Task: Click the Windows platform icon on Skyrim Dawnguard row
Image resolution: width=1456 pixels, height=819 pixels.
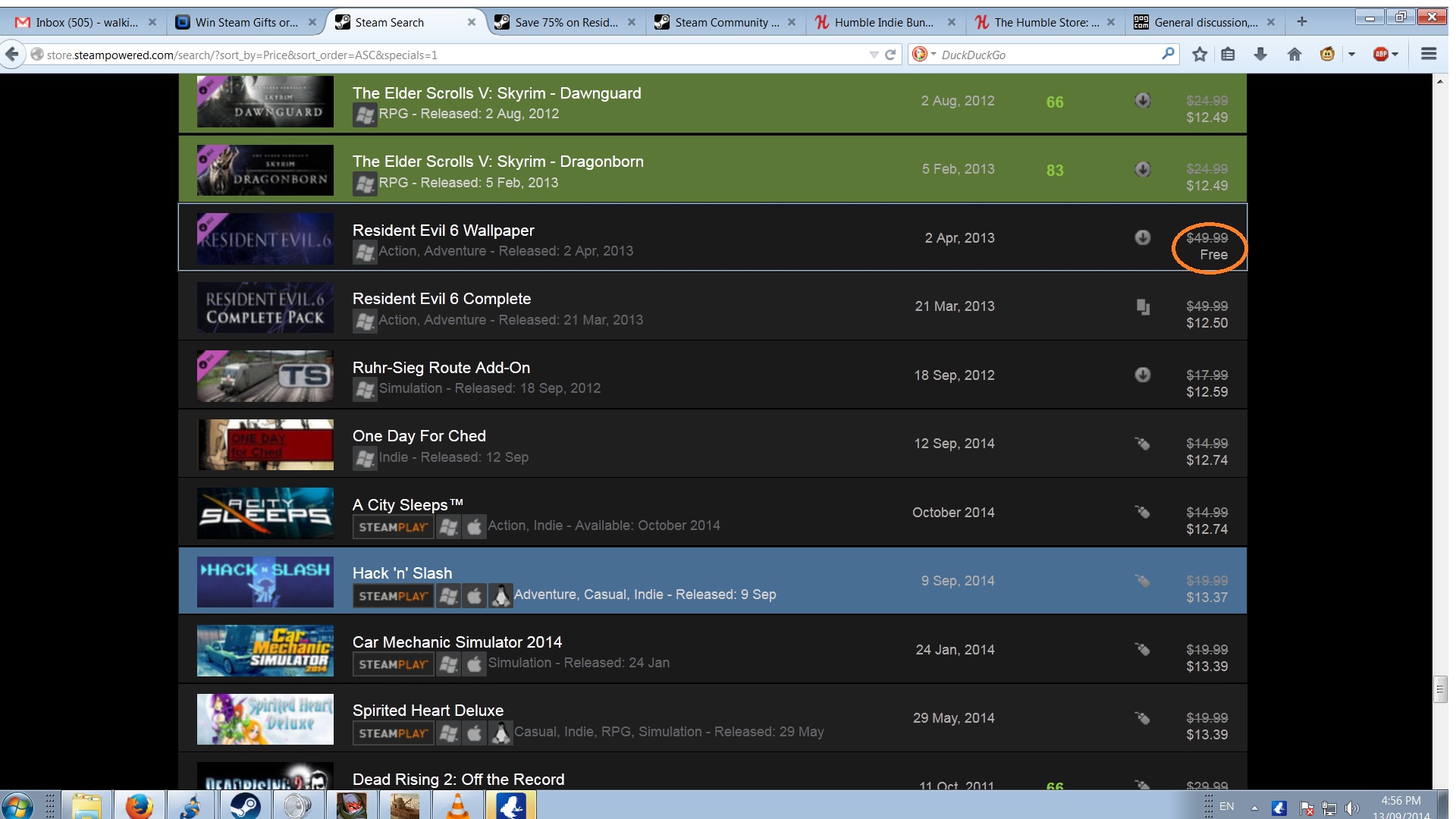Action: click(365, 115)
